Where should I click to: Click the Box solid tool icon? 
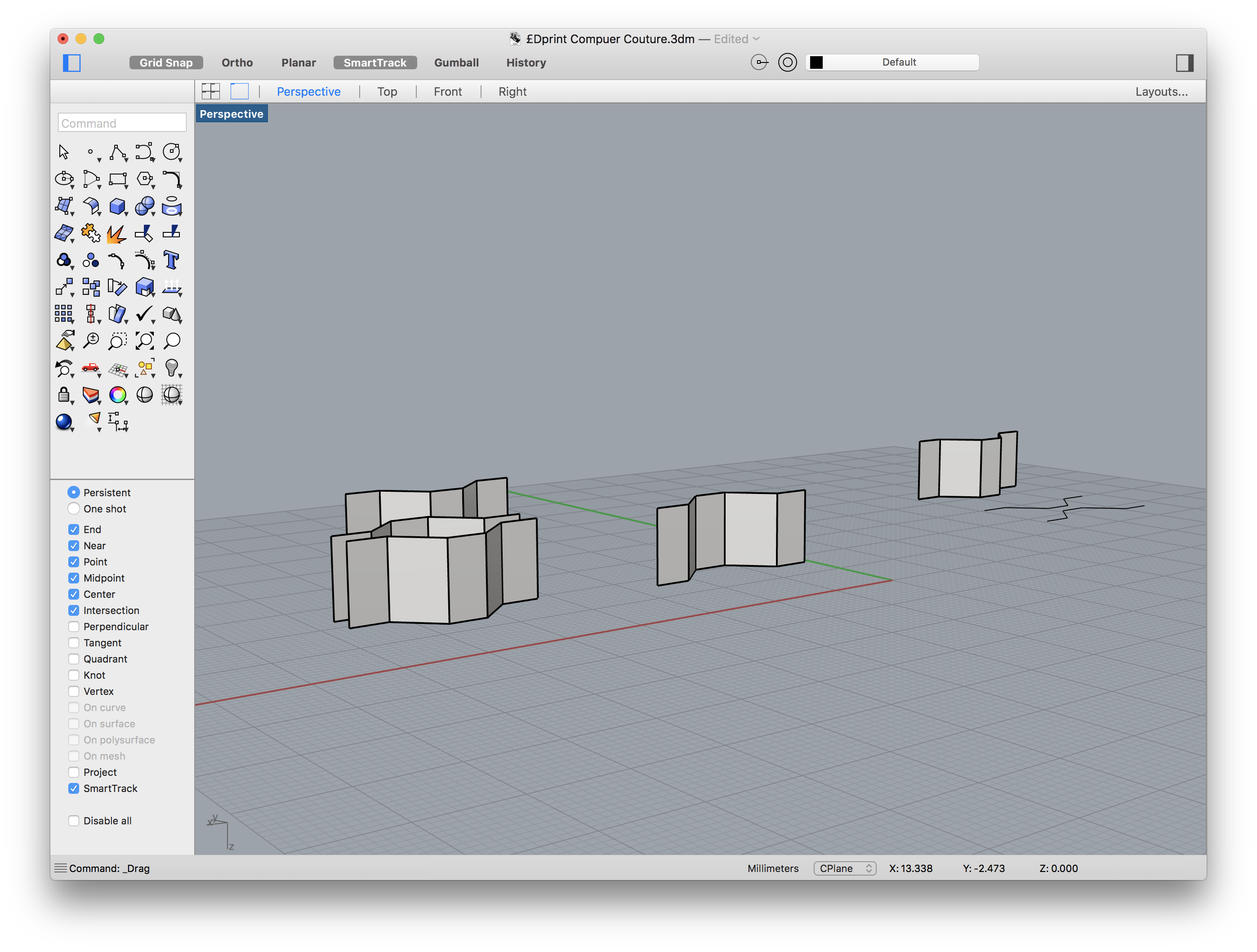pos(117,206)
